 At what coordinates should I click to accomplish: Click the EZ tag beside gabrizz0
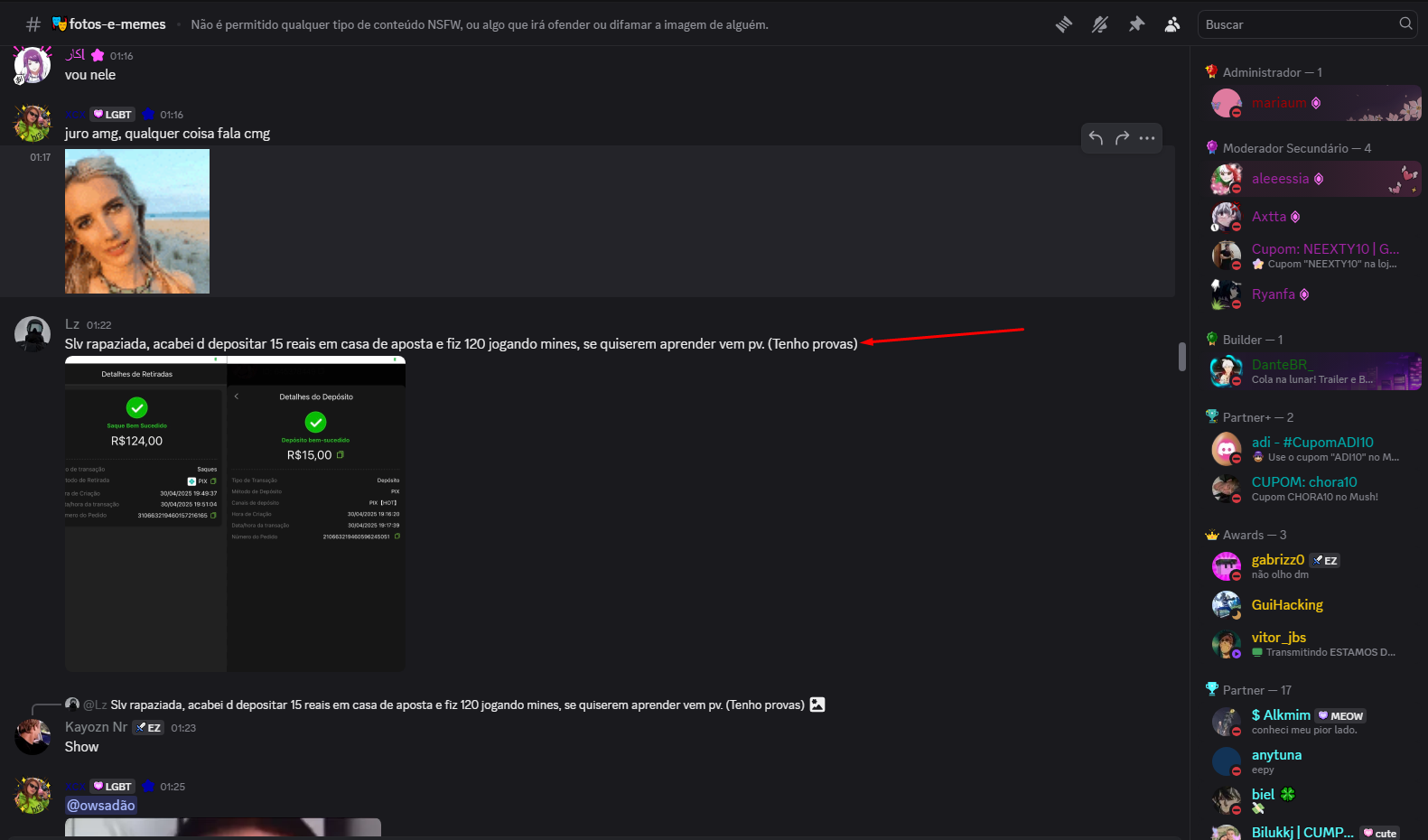click(1325, 561)
